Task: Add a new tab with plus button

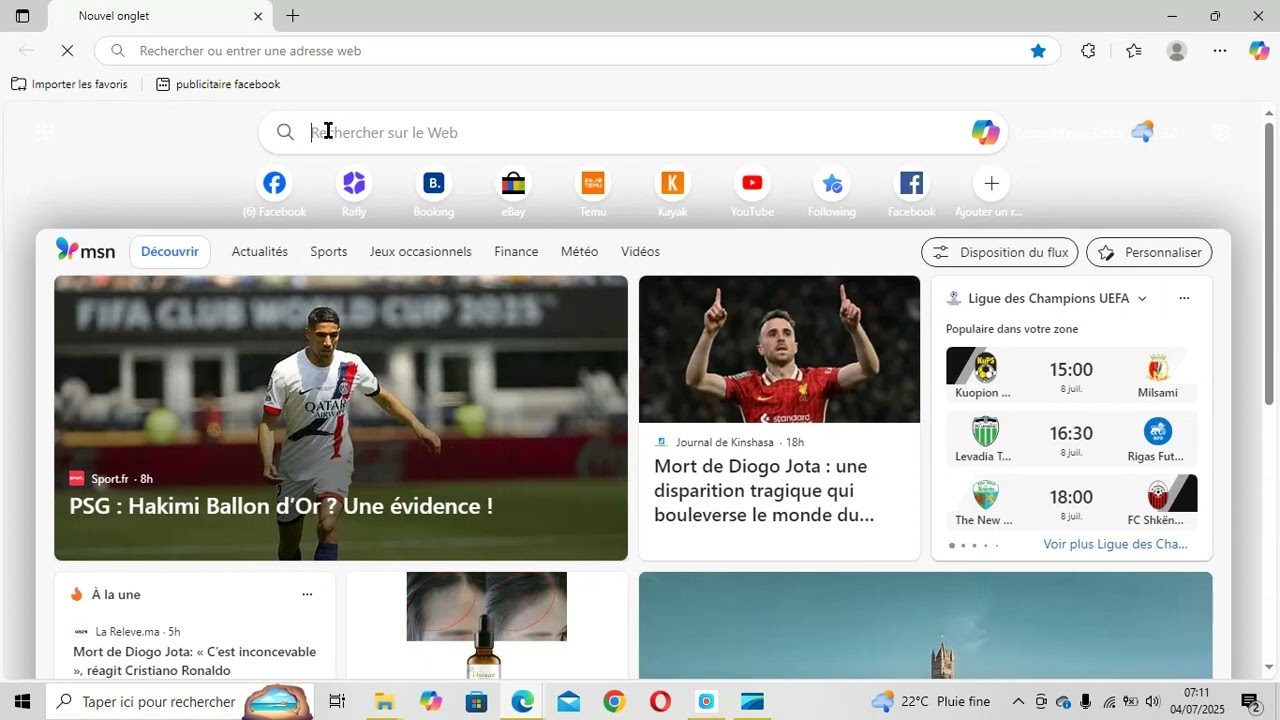Action: [x=293, y=16]
